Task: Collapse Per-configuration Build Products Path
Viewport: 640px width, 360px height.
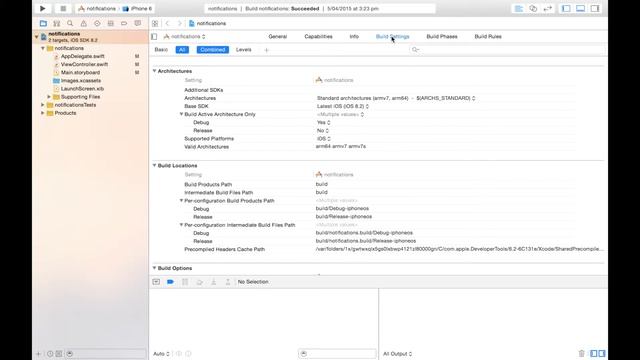Action: (x=181, y=200)
